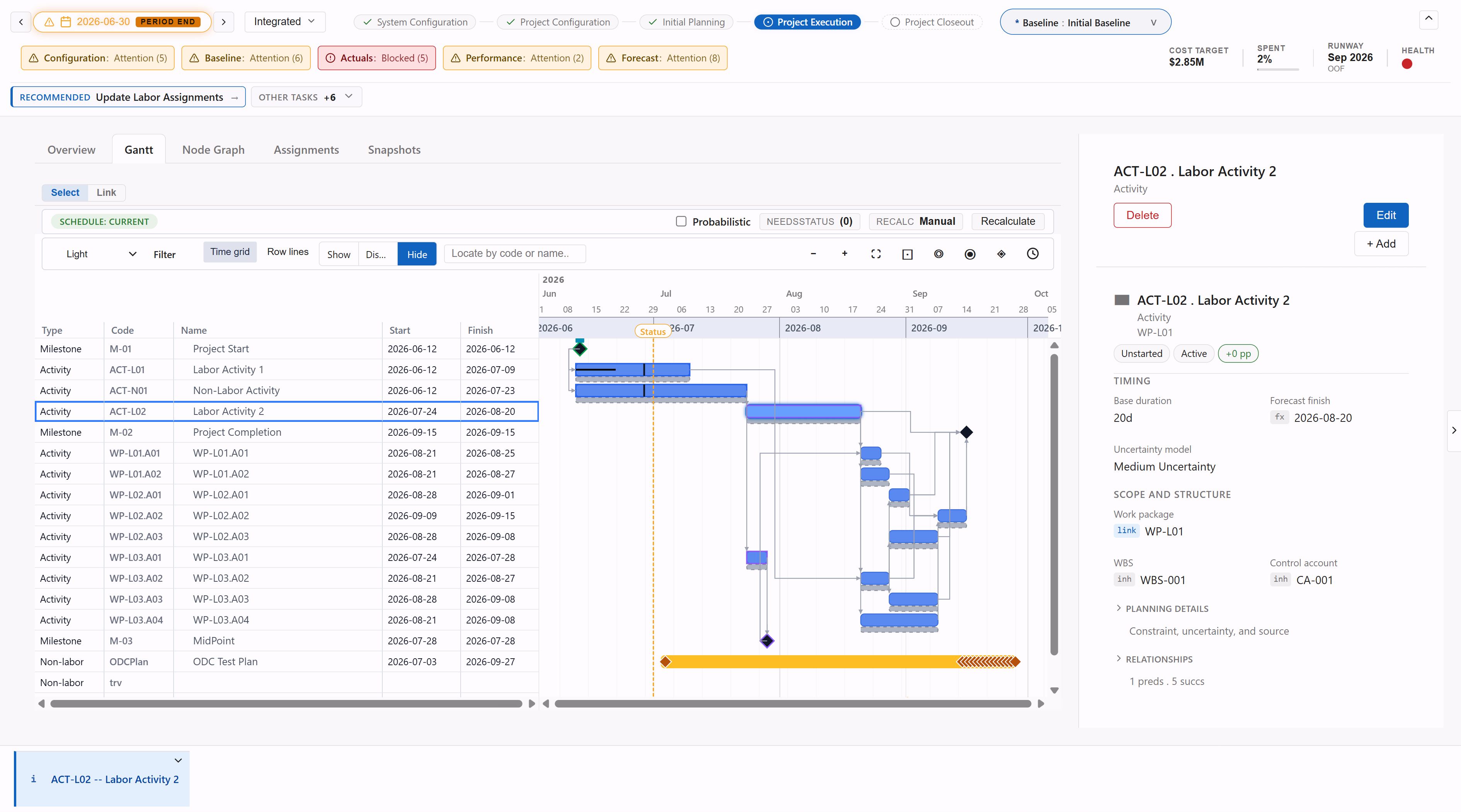Click the + Add button
This screenshot has width=1461, height=812.
[1381, 244]
